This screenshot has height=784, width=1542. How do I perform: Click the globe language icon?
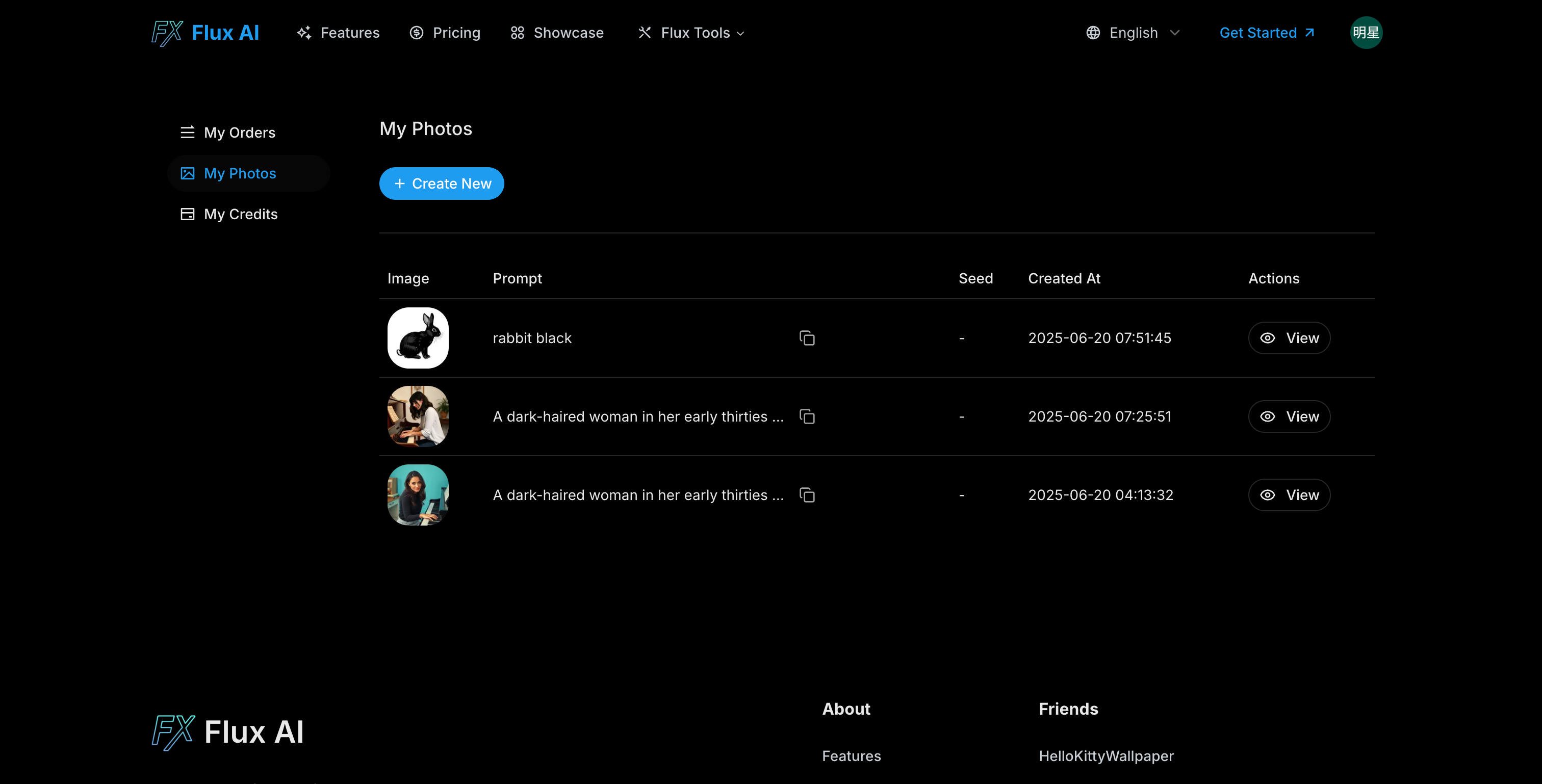coord(1092,33)
